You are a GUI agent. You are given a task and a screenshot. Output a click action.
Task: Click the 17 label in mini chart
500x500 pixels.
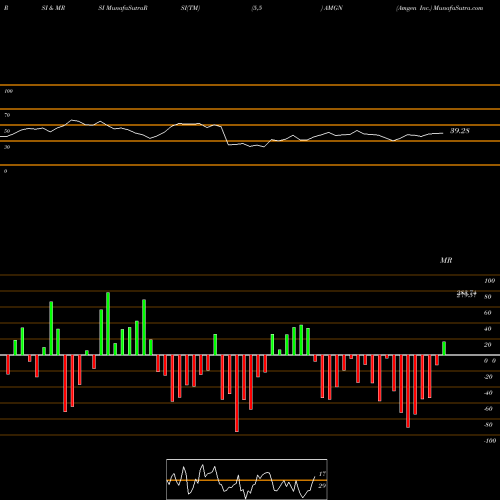pos(322,474)
